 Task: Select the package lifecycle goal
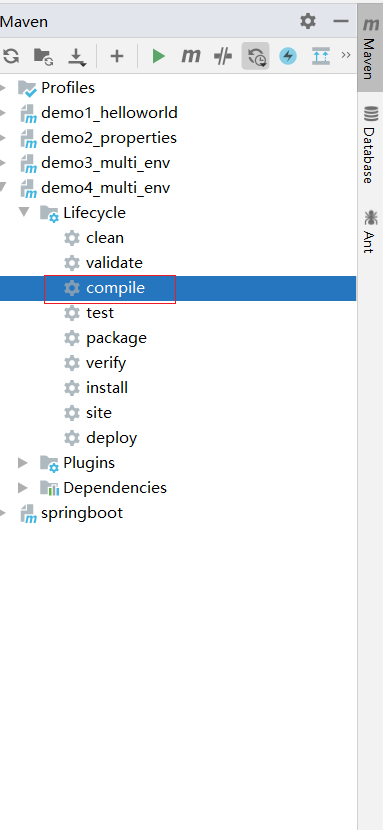pos(116,338)
